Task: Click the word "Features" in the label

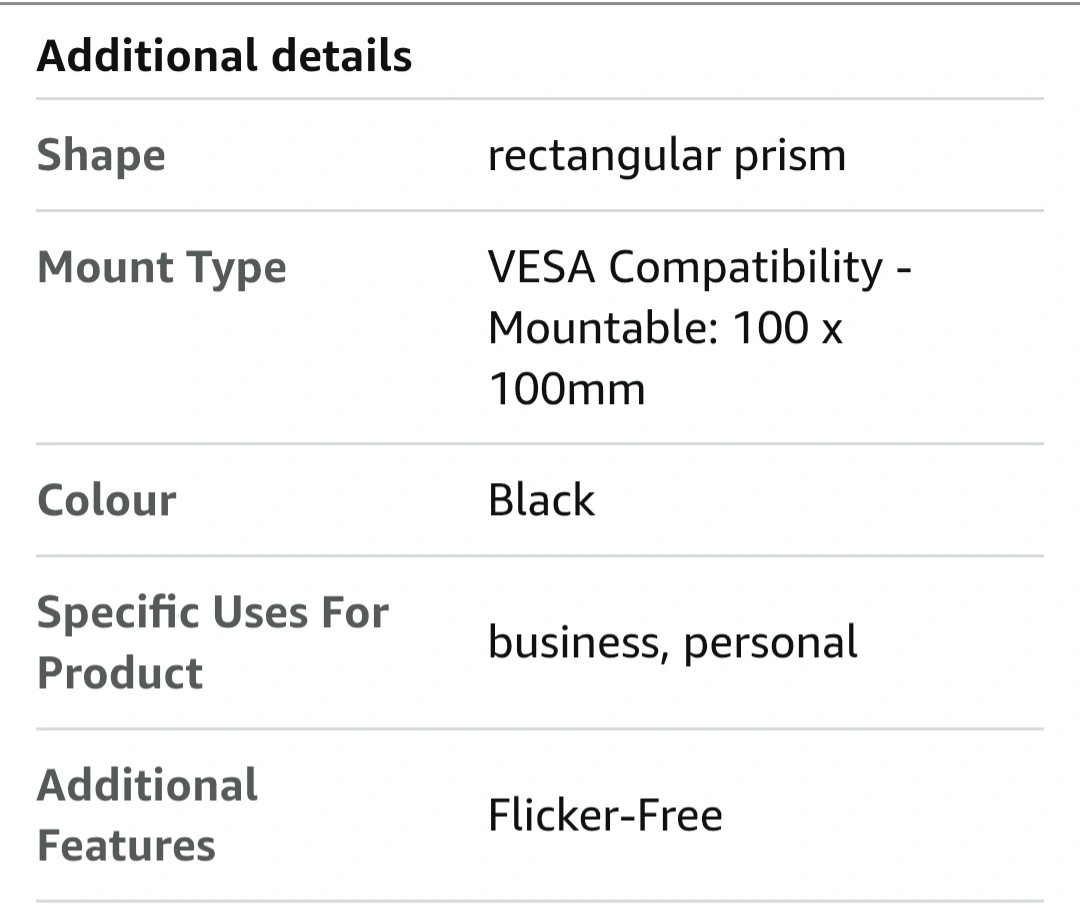Action: [126, 845]
